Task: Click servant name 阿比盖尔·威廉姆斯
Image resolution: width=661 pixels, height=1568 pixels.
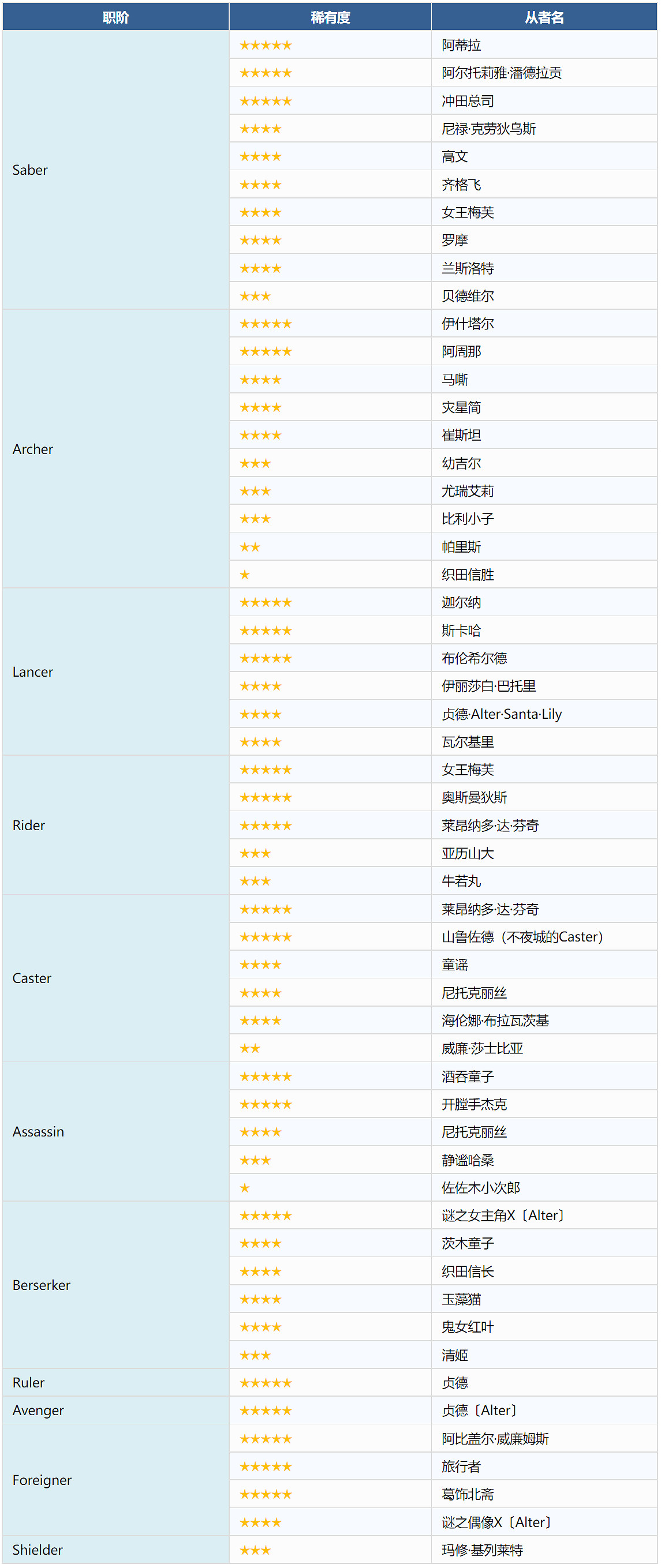Action: 495,1439
